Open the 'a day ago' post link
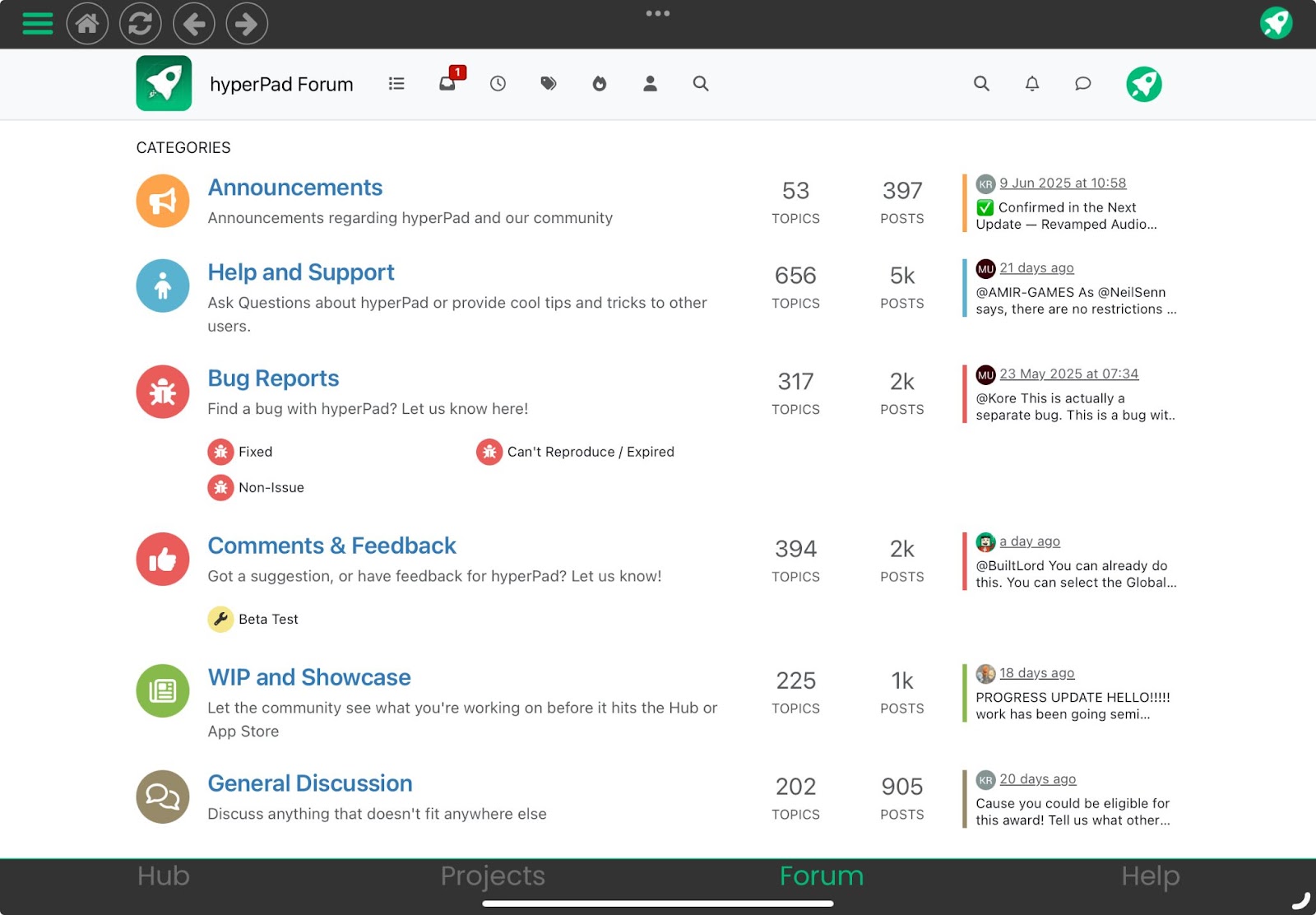 pyautogui.click(x=1030, y=541)
